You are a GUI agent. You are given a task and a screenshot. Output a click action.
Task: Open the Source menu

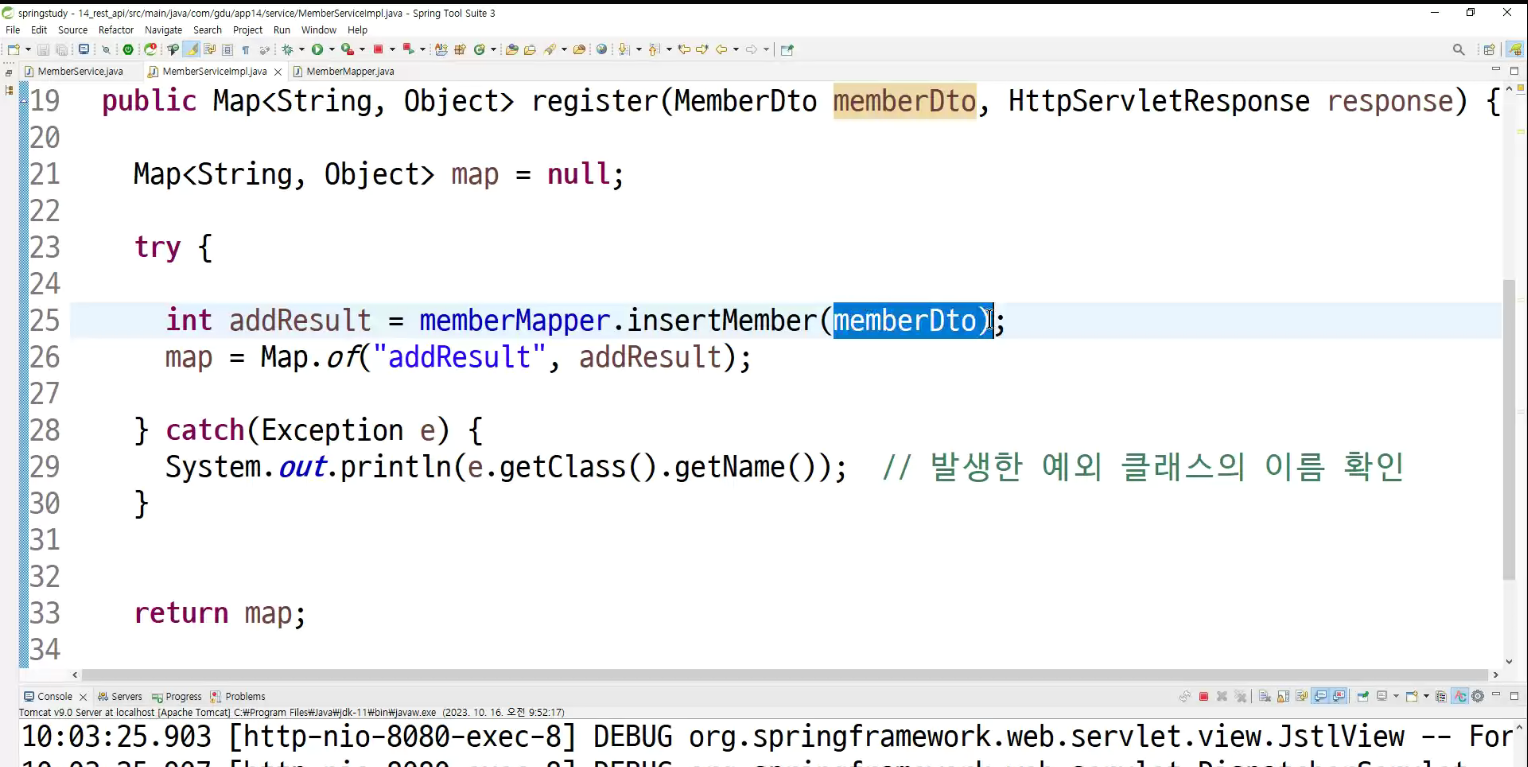coord(73,30)
